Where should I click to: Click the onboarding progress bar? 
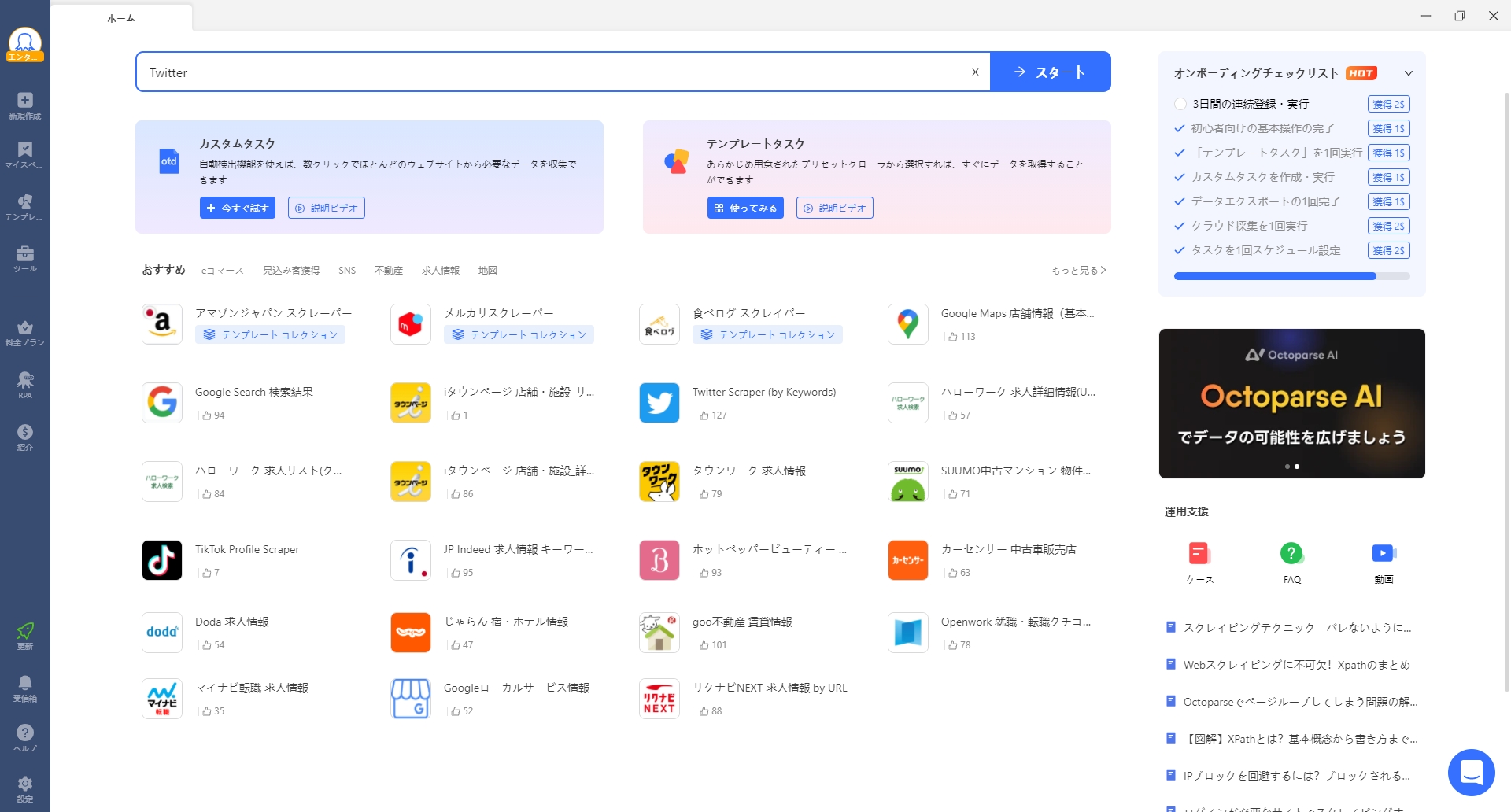(1292, 276)
